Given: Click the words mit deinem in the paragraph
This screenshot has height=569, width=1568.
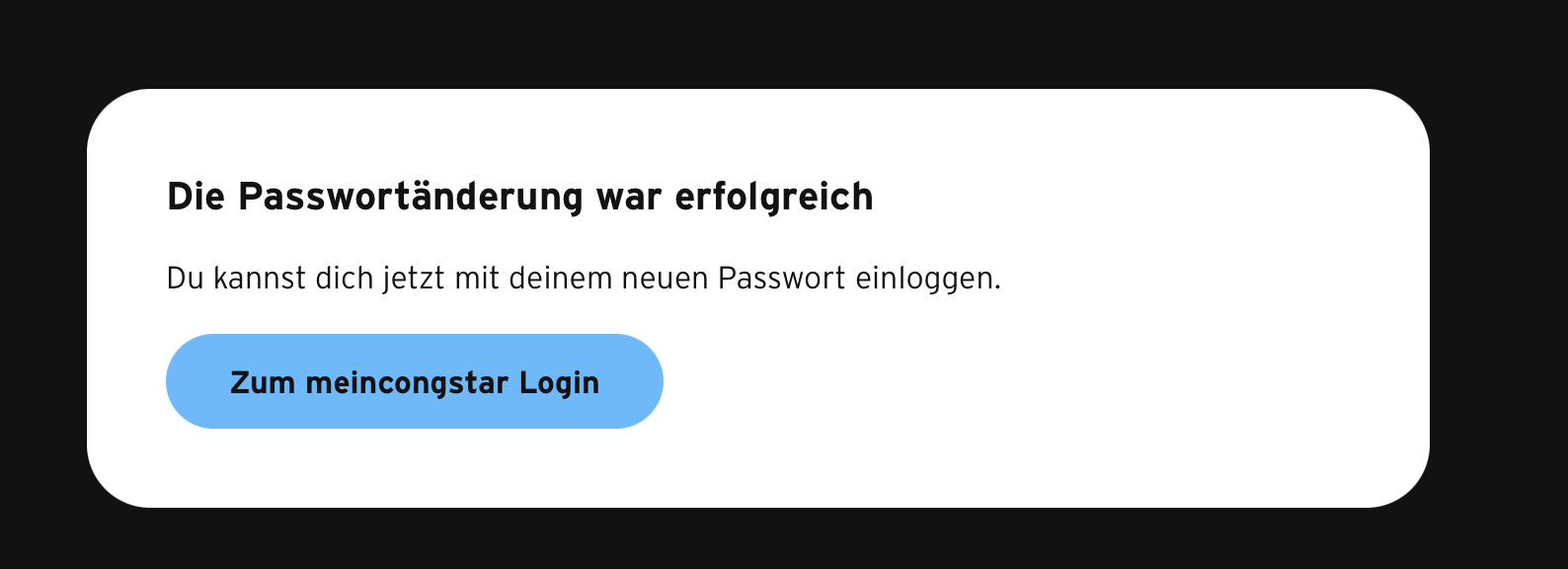Looking at the screenshot, I should click(534, 279).
